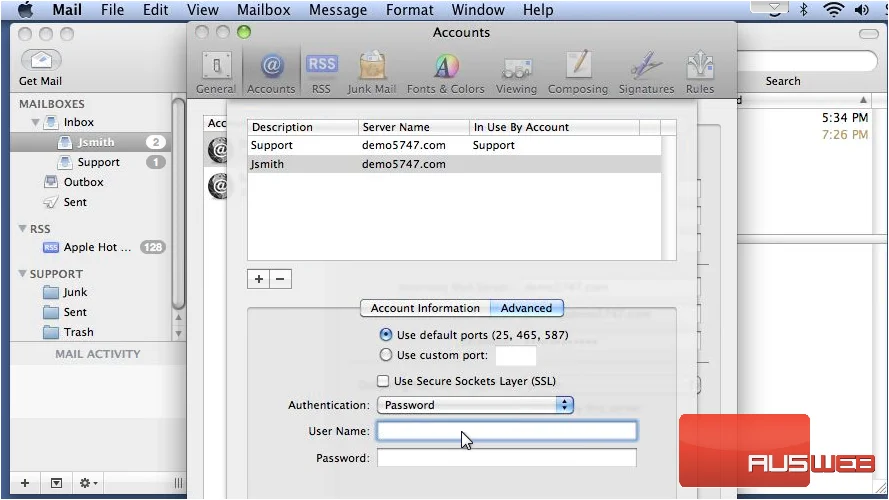This screenshot has width=889, height=500.
Task: Open the General preferences pane
Action: pyautogui.click(x=216, y=73)
